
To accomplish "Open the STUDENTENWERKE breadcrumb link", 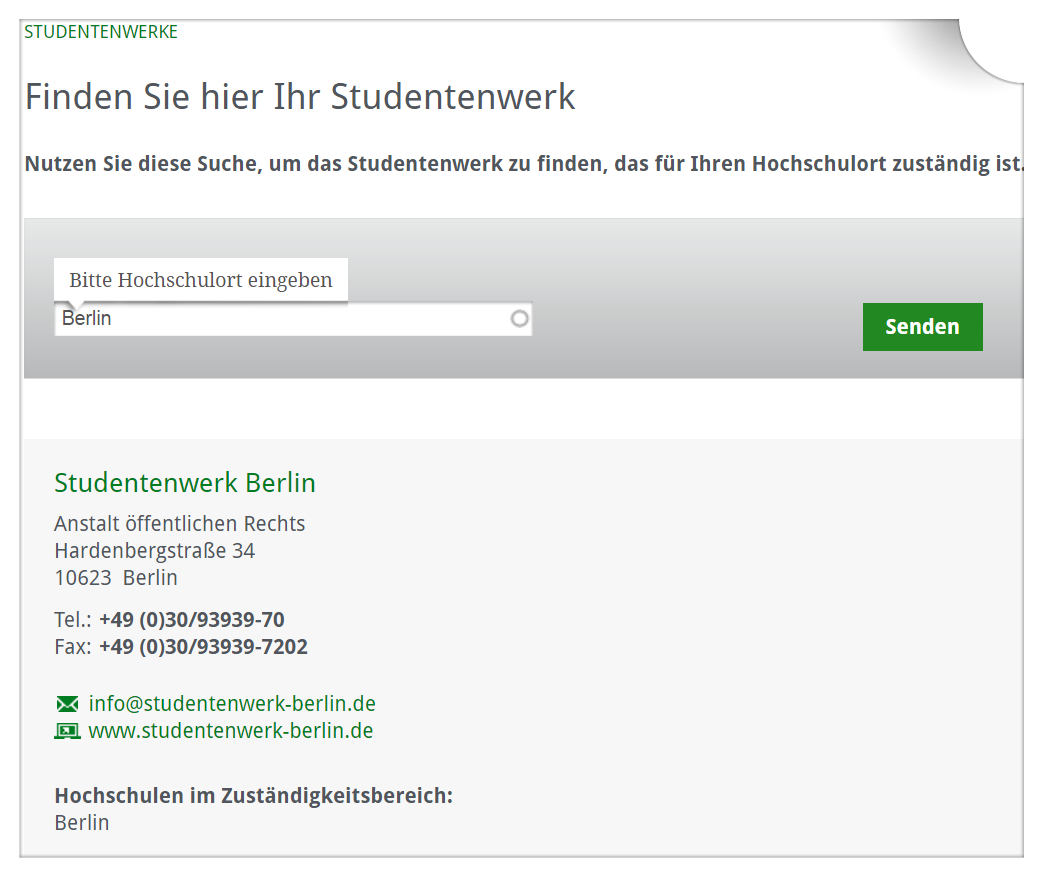I will 101,32.
